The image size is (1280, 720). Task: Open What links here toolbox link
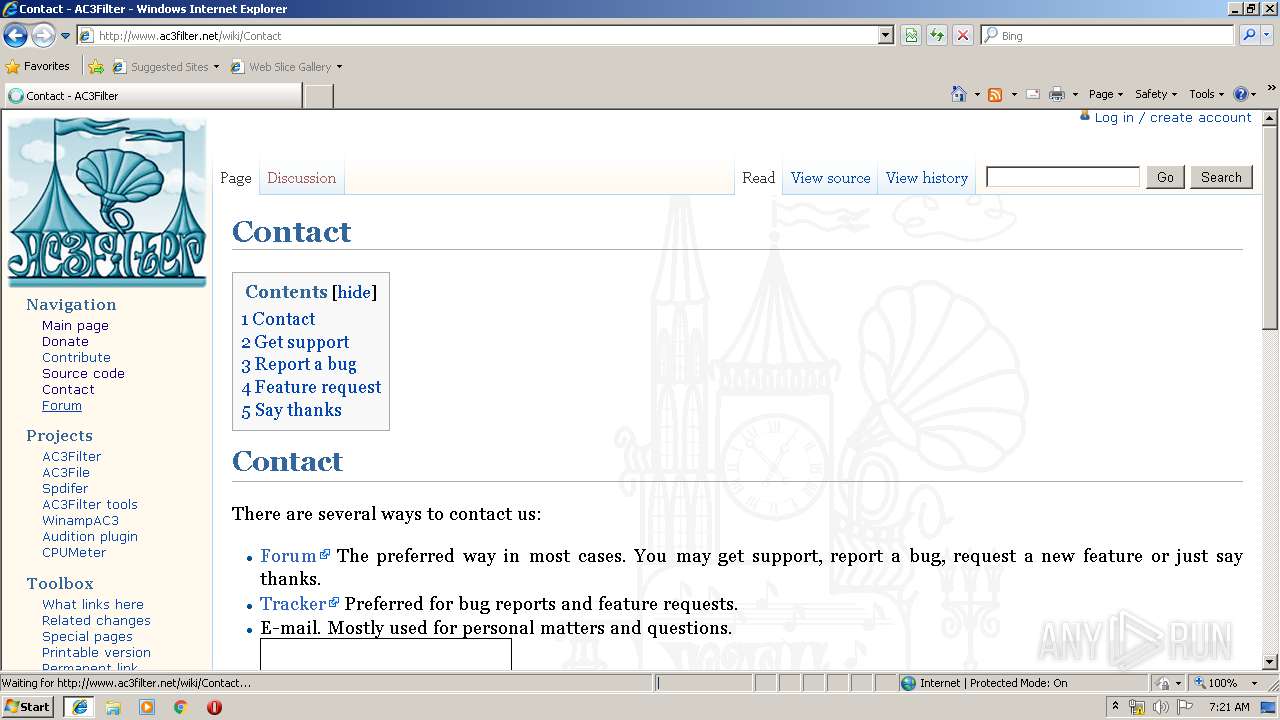point(93,604)
